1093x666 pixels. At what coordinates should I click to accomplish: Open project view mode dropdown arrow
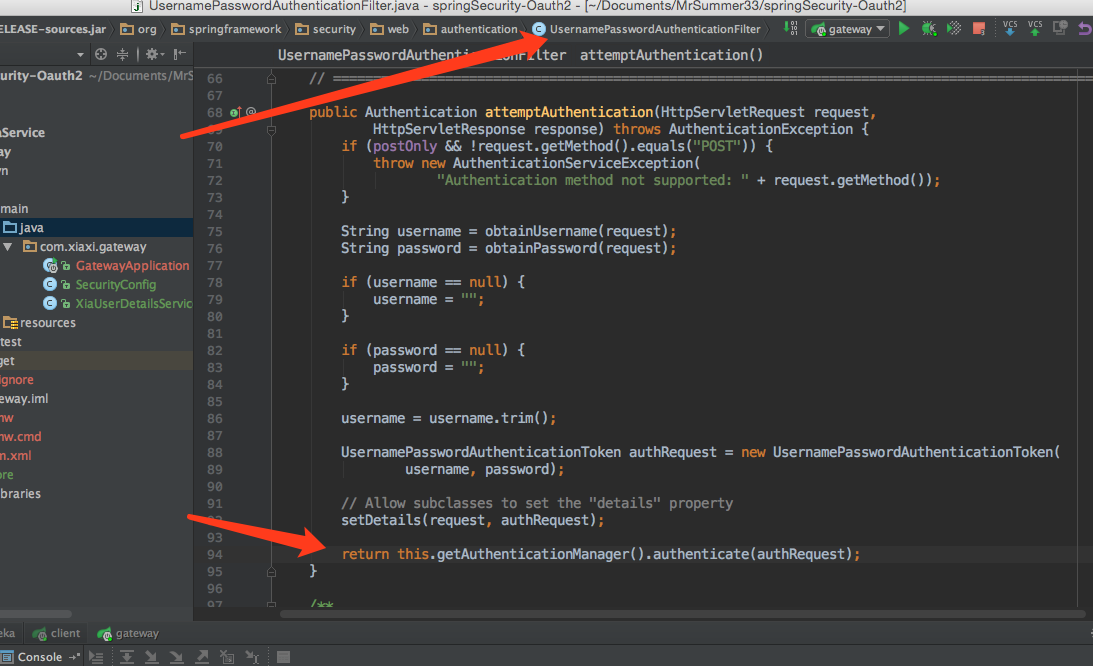[80, 54]
